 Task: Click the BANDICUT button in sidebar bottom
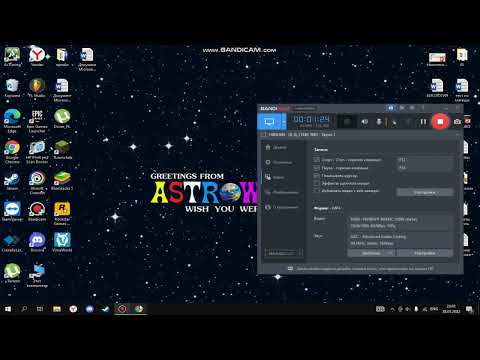pos(284,253)
